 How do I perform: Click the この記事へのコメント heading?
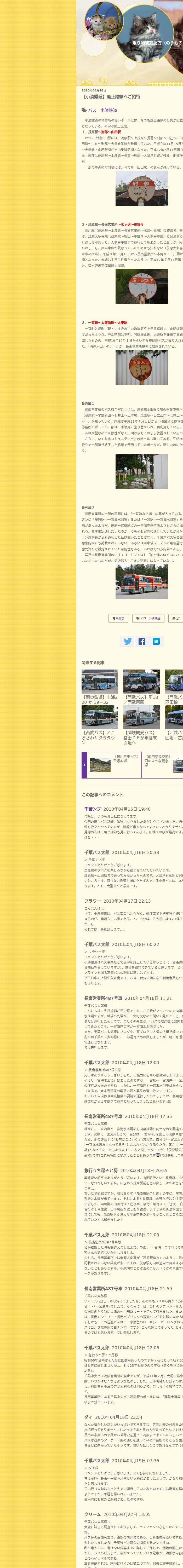[102, 794]
